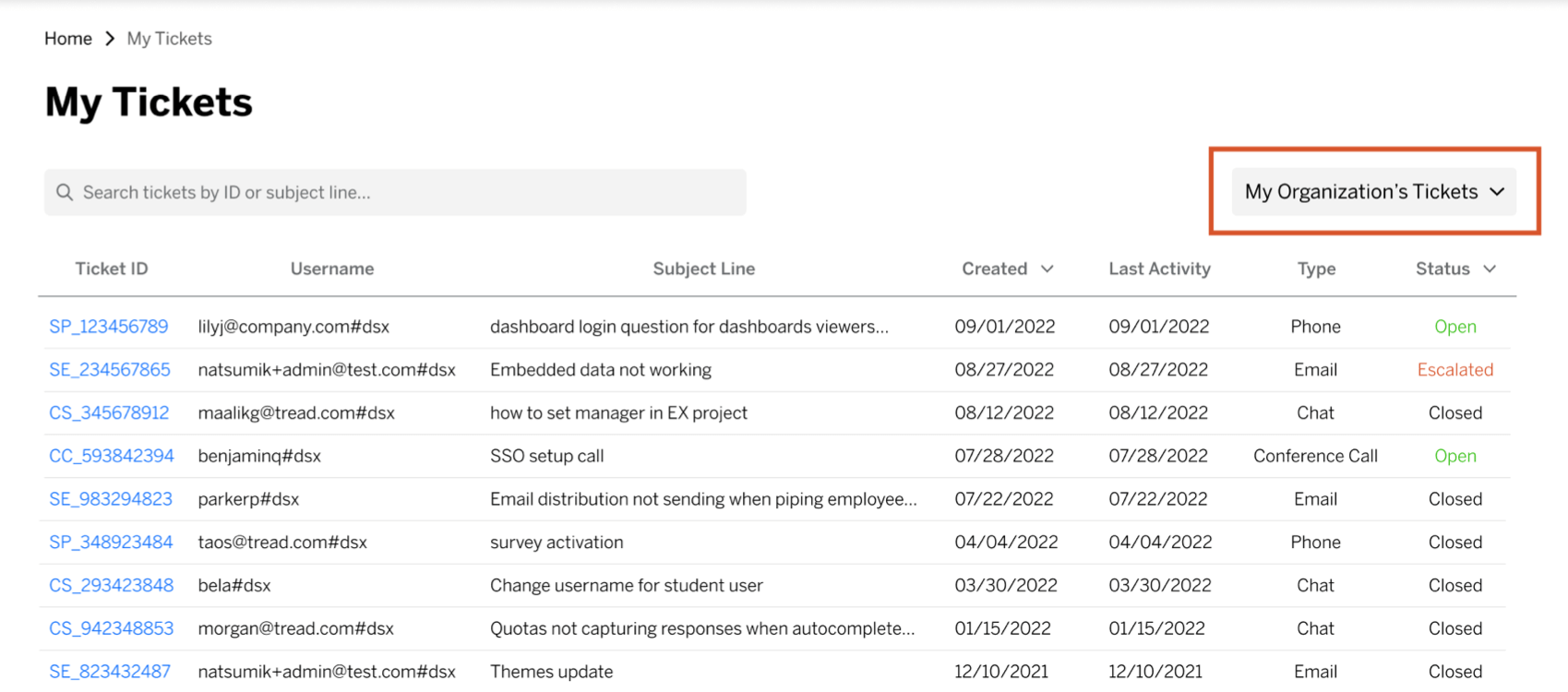Select username bela#dsx
Image resolution: width=1568 pixels, height=692 pixels.
(234, 586)
